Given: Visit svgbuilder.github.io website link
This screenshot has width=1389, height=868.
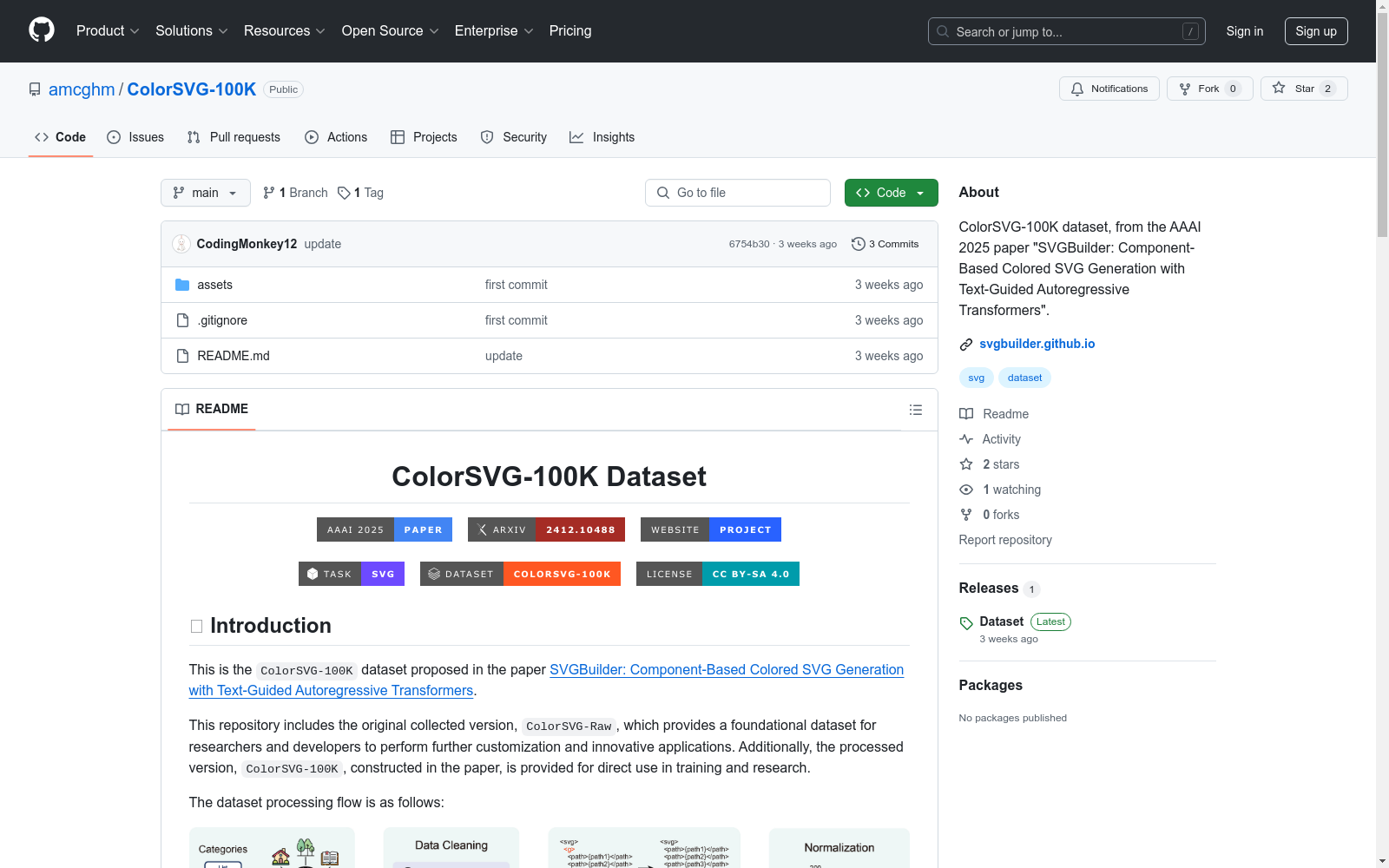Looking at the screenshot, I should [x=1037, y=344].
